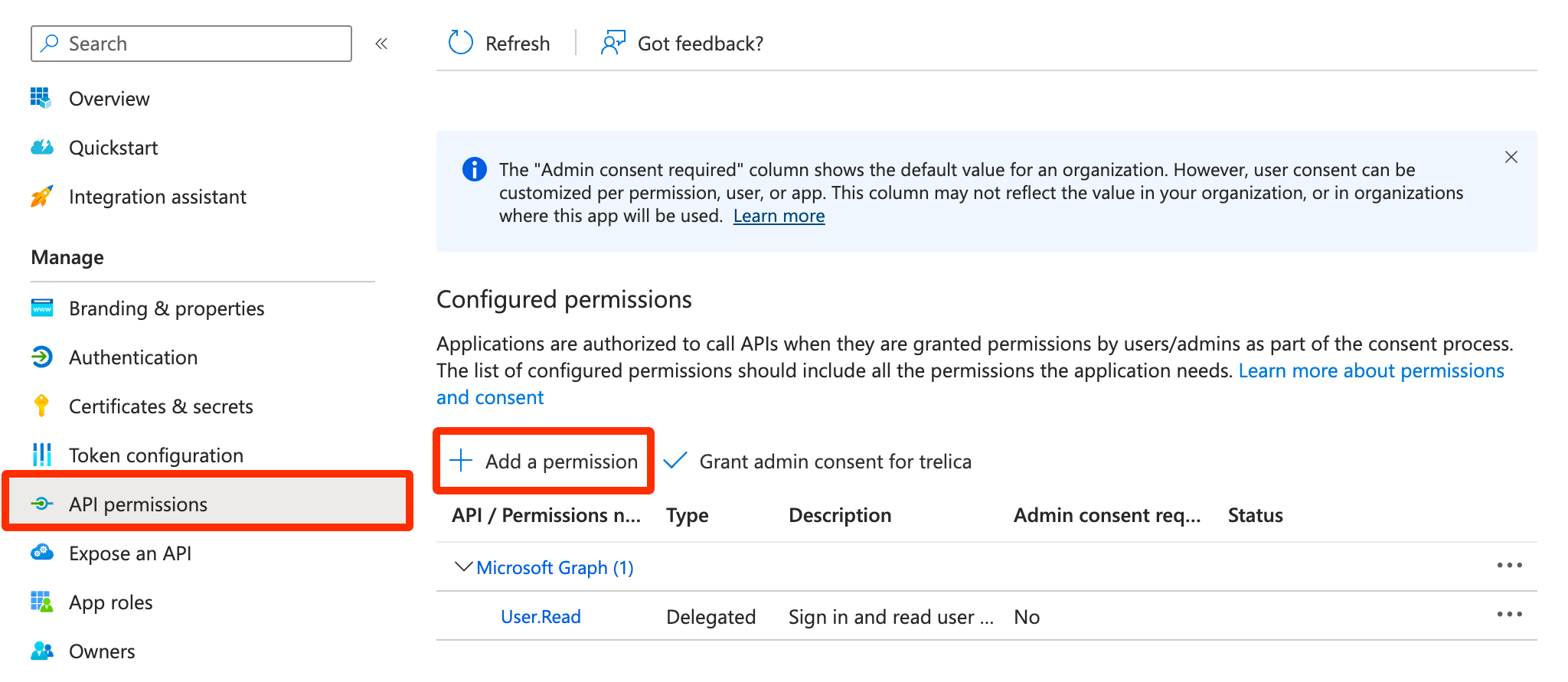Click the Expose an API cloud icon
1568x682 pixels.
41,552
